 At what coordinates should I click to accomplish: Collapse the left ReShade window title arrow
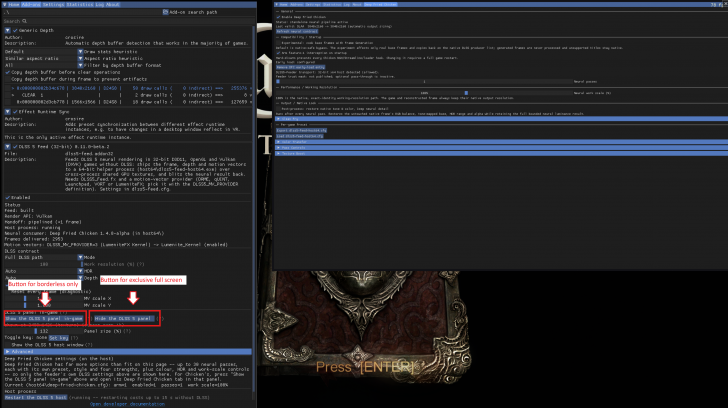tap(4, 4)
